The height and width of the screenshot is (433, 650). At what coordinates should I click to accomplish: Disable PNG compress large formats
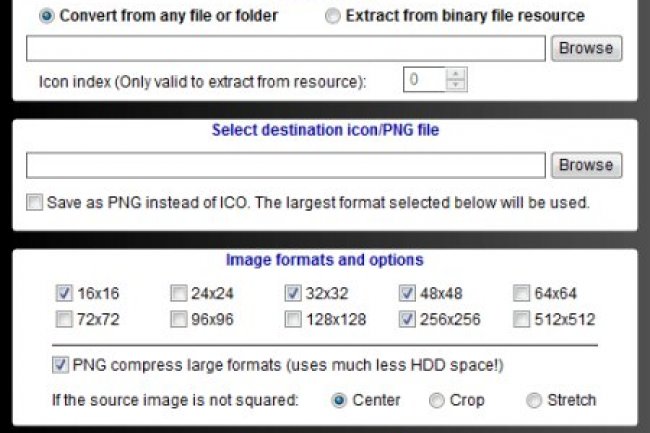(x=60, y=365)
